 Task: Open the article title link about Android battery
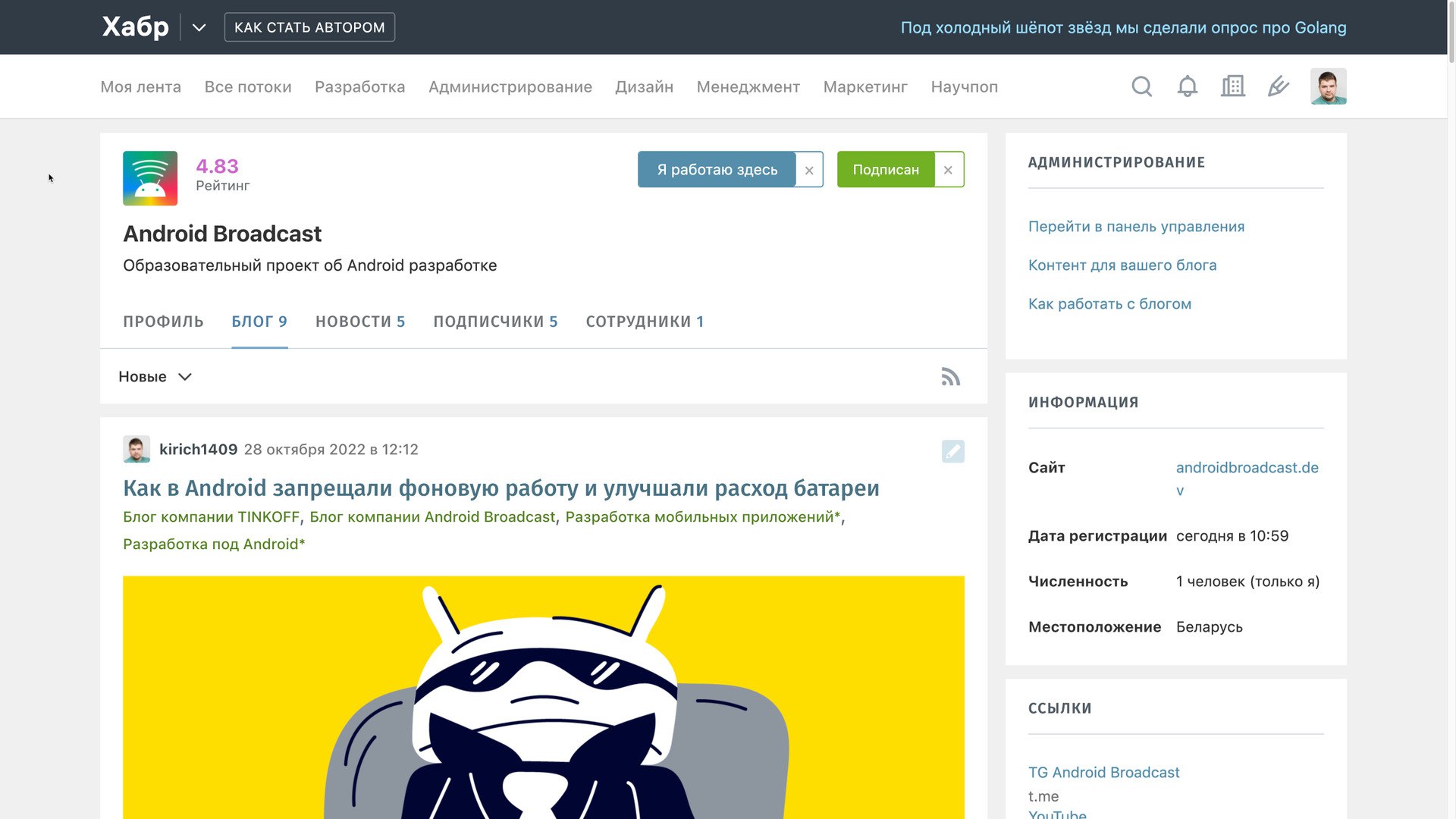(x=500, y=488)
